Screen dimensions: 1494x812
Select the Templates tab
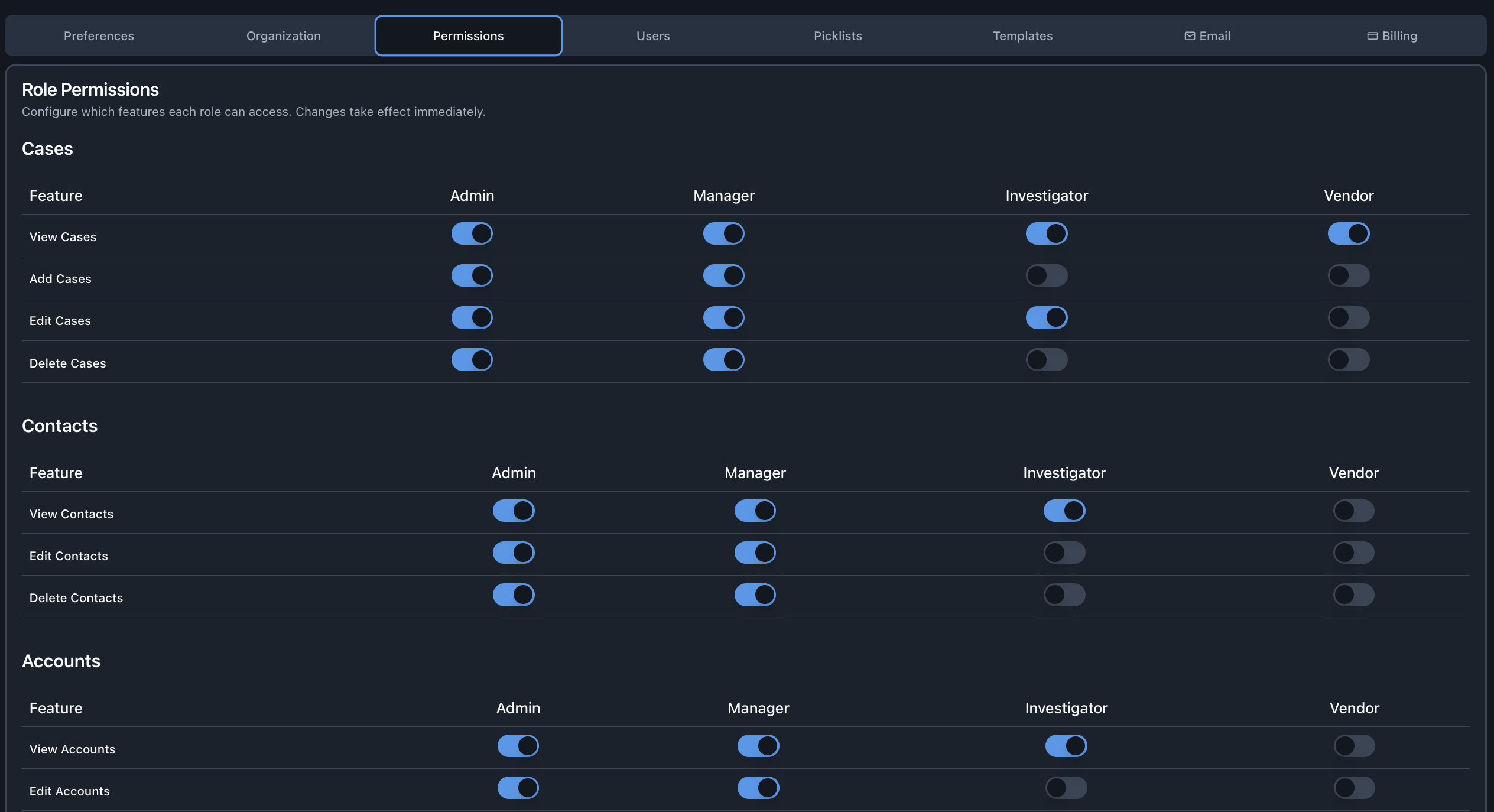click(1022, 36)
